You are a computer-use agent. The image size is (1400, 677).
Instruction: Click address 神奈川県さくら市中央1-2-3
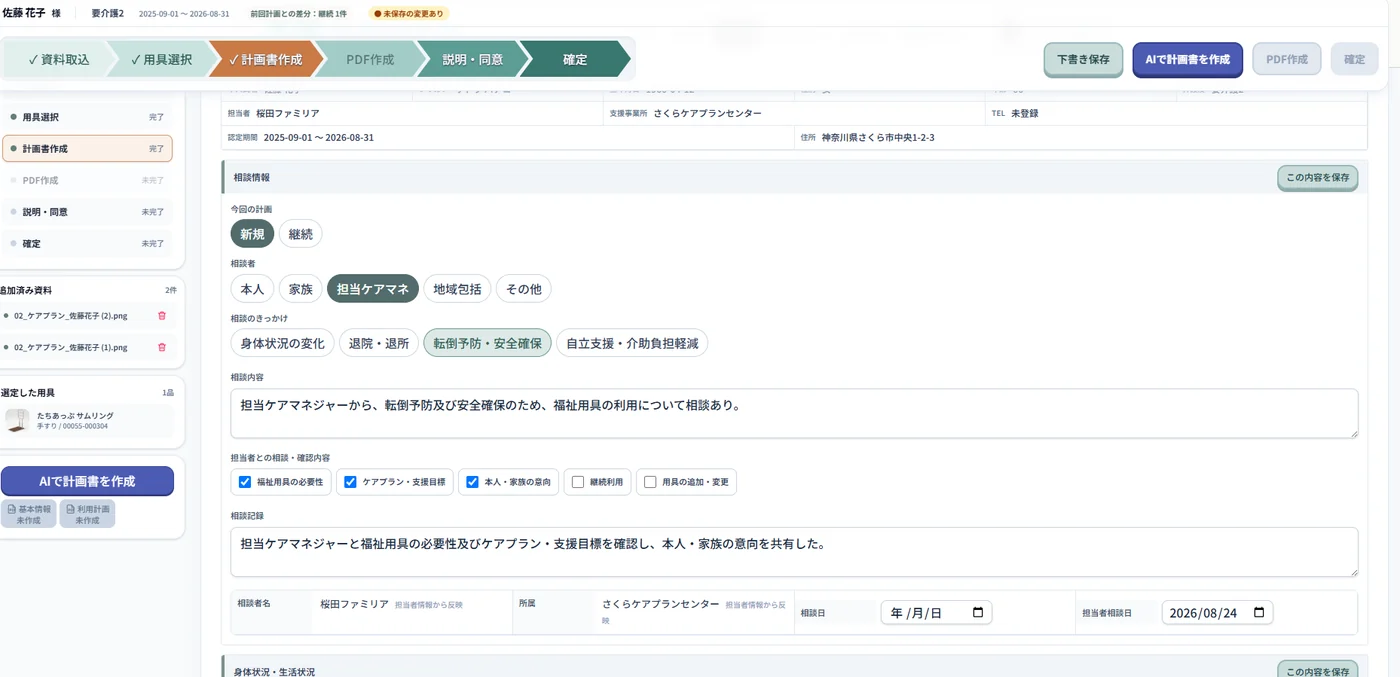click(878, 137)
